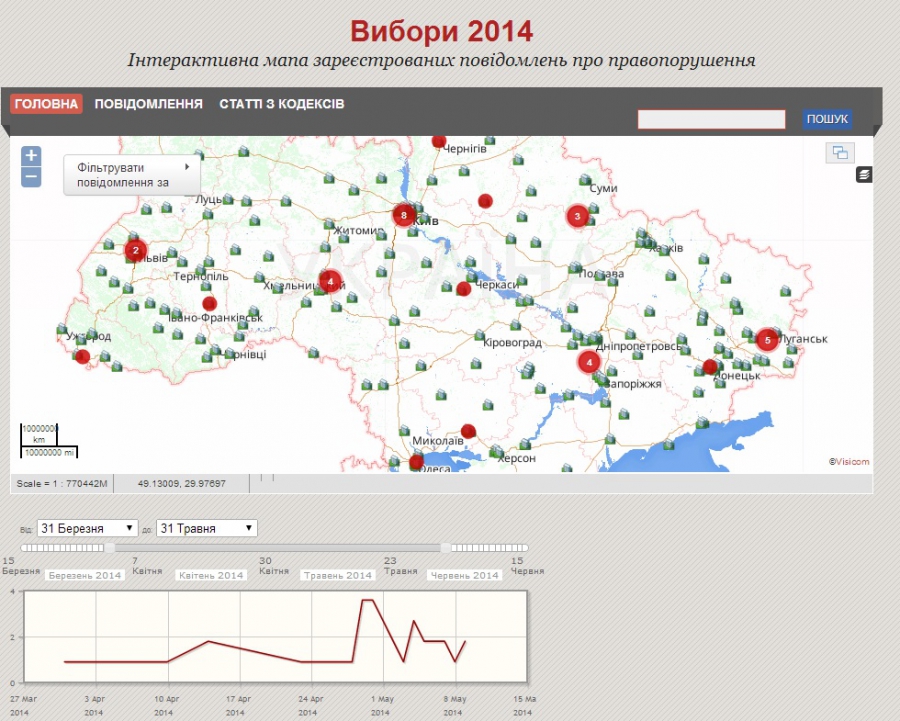Click the cluster of 5 near Луганськ

[767, 340]
